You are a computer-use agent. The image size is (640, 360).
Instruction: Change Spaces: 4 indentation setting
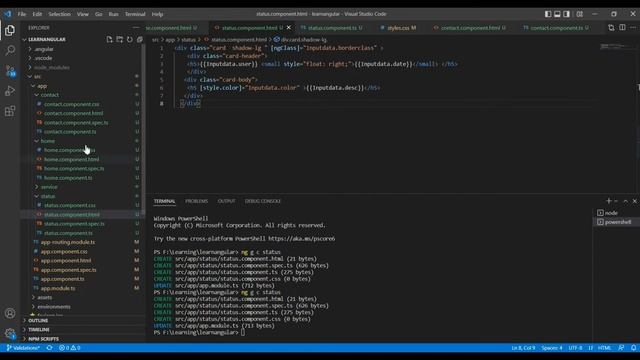point(552,348)
